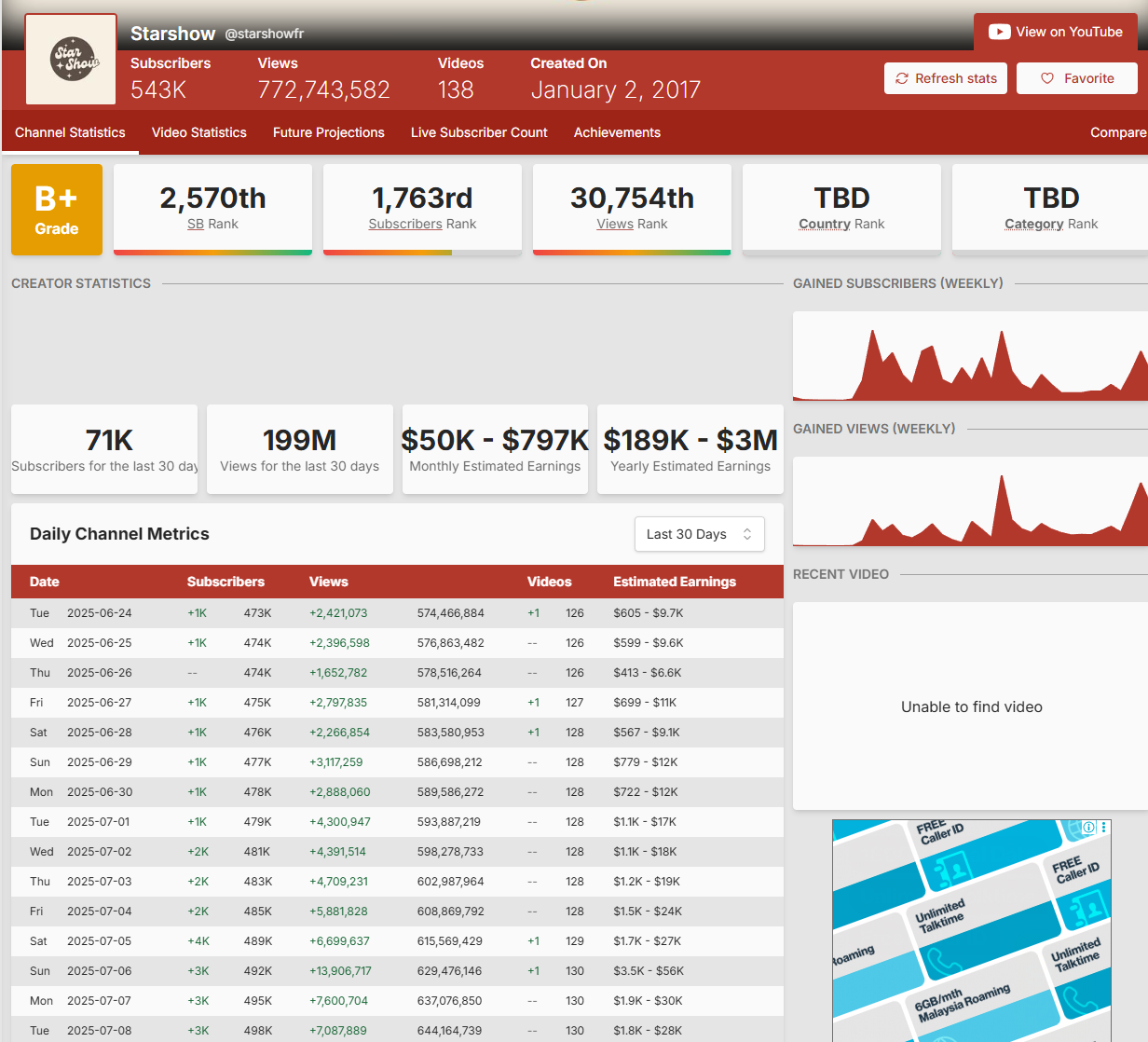Click the Monthly Estimated Earnings card
Viewport: 1148px width, 1042px height.
pos(495,449)
